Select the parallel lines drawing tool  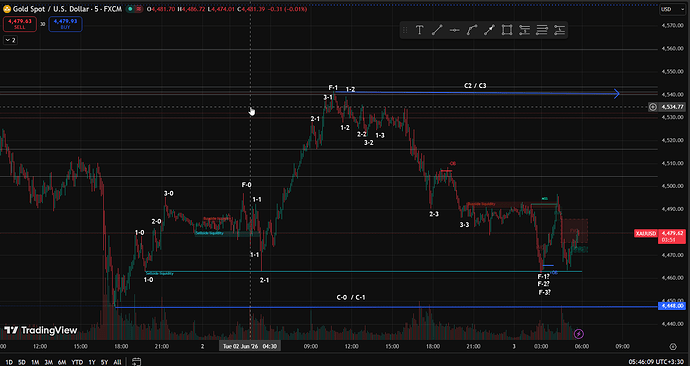coord(542,30)
